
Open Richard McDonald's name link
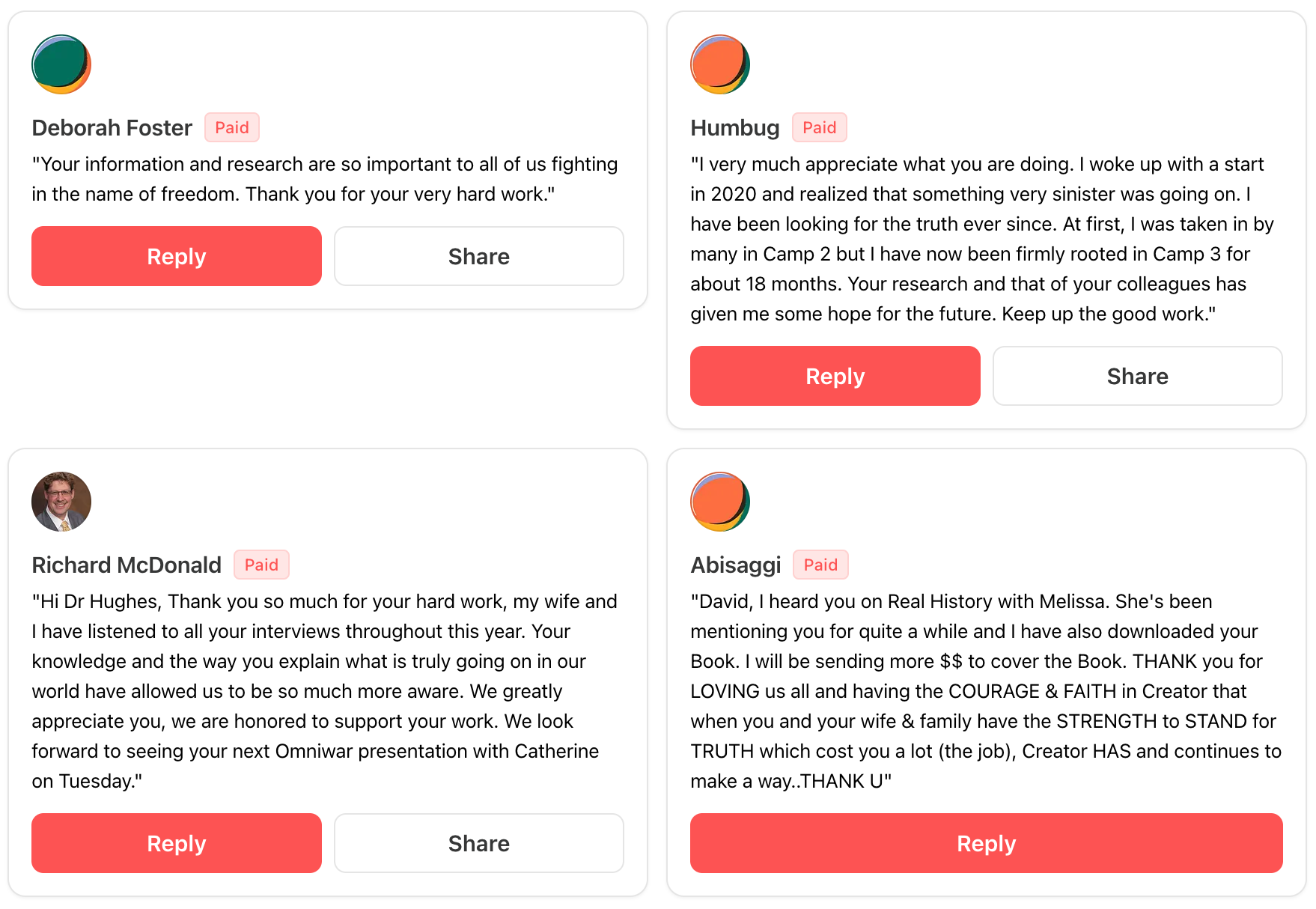[x=127, y=565]
